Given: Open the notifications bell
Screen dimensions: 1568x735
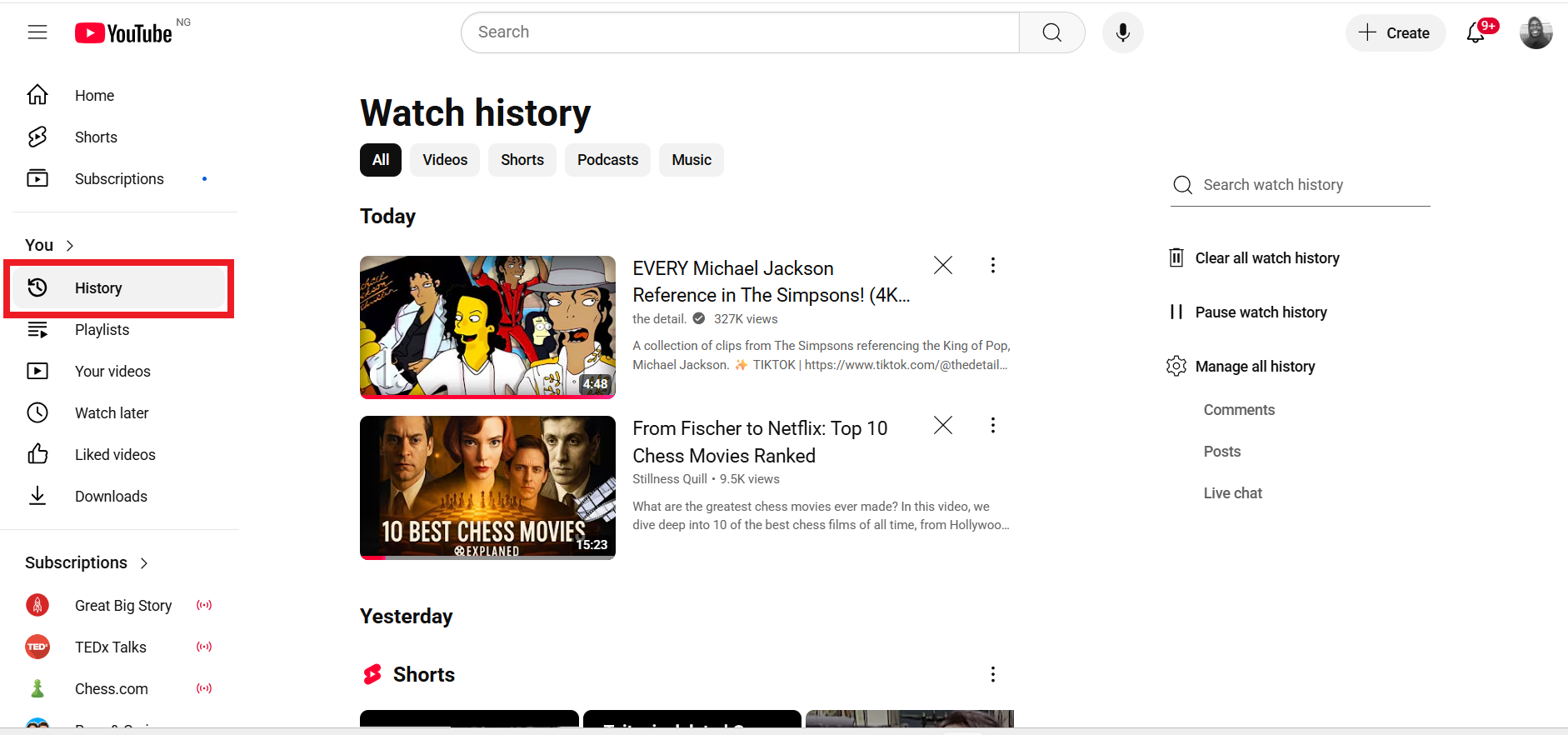Looking at the screenshot, I should coord(1476,32).
